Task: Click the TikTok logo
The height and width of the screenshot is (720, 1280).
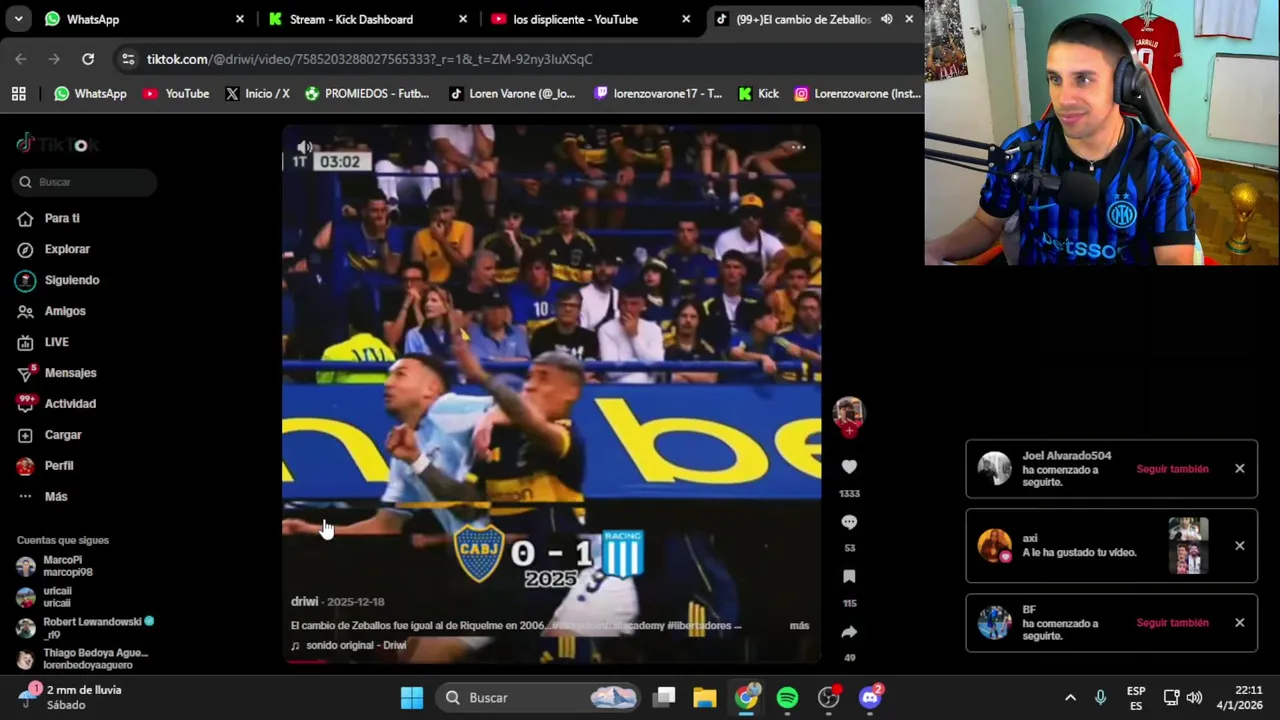Action: (x=58, y=144)
